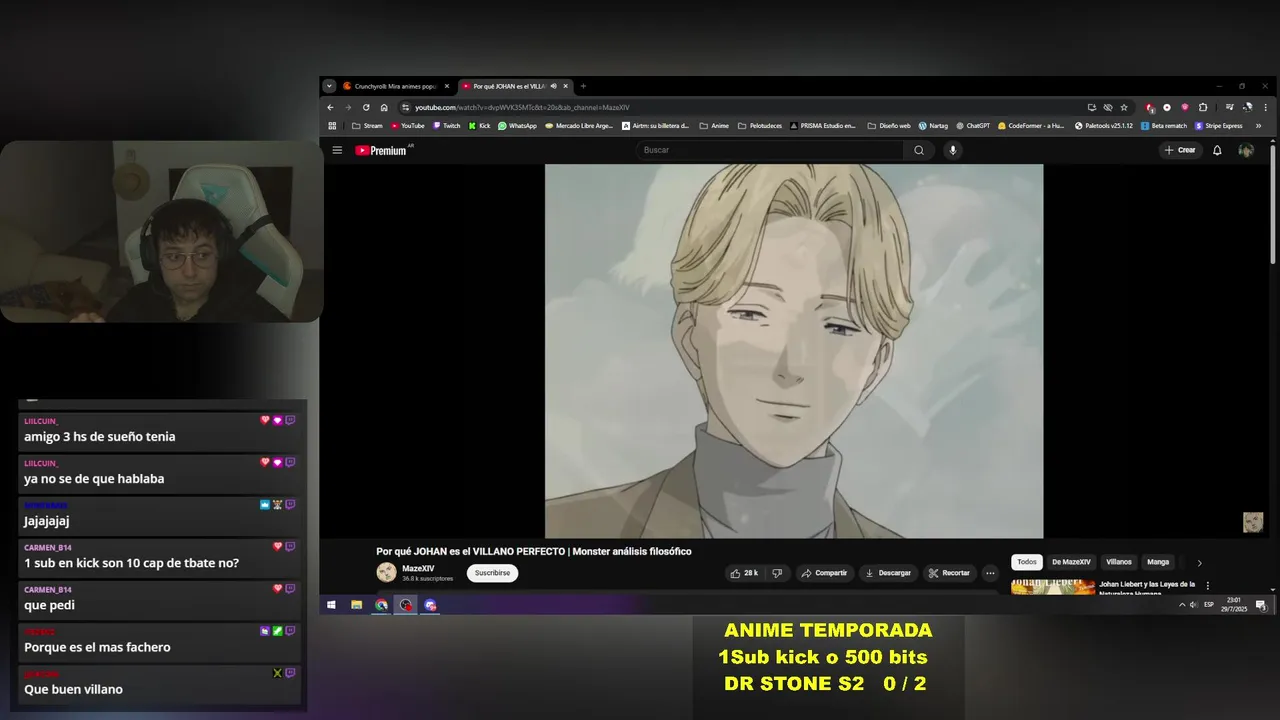Screen dimensions: 1280x720
Task: Show more filter chips with right chevron
Action: [1200, 563]
